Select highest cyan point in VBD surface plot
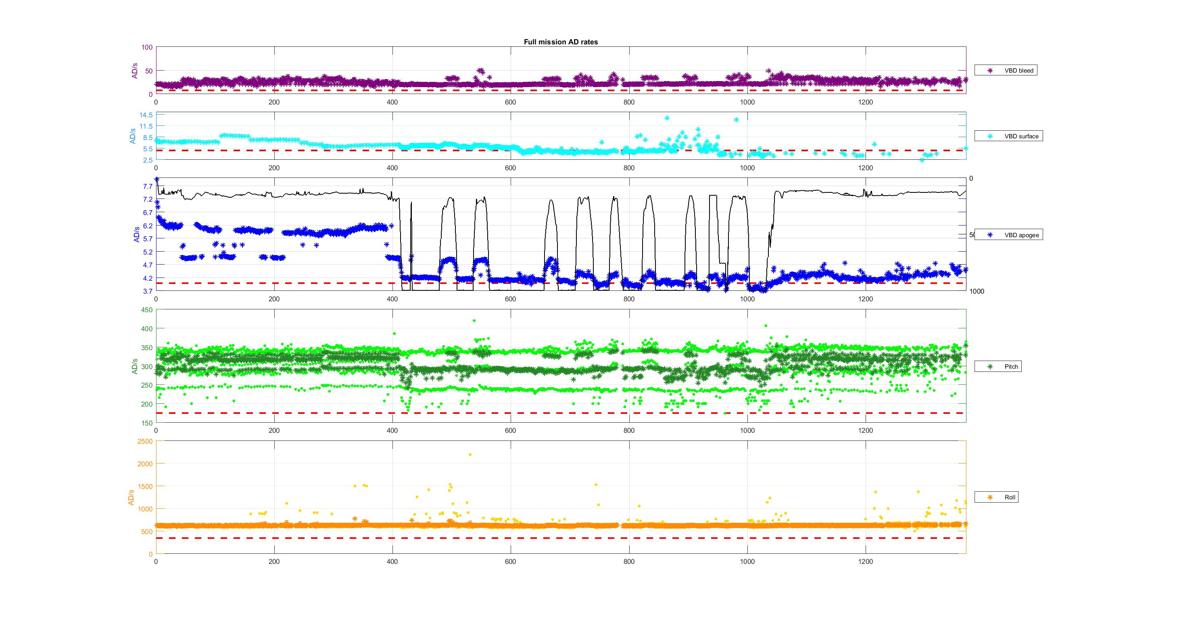This screenshot has width=1200, height=622. click(x=667, y=117)
